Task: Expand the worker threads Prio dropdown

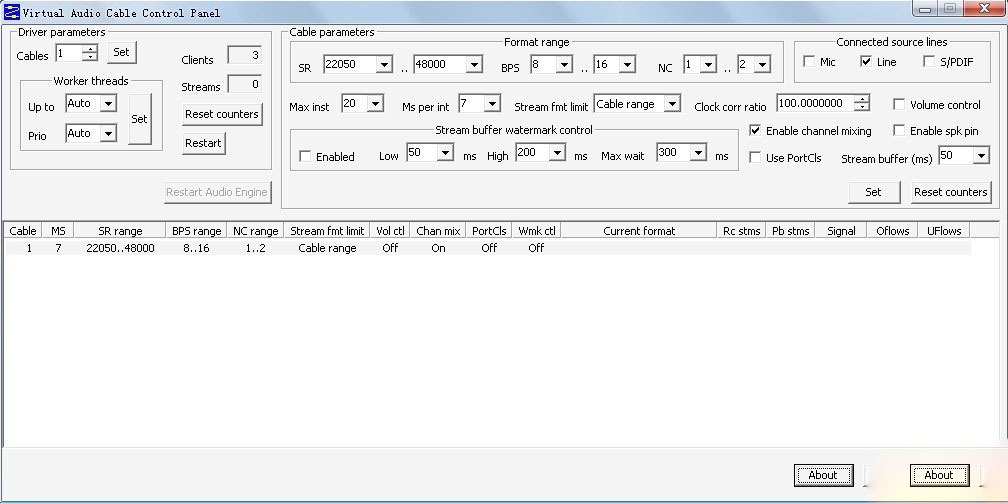Action: pyautogui.click(x=107, y=133)
